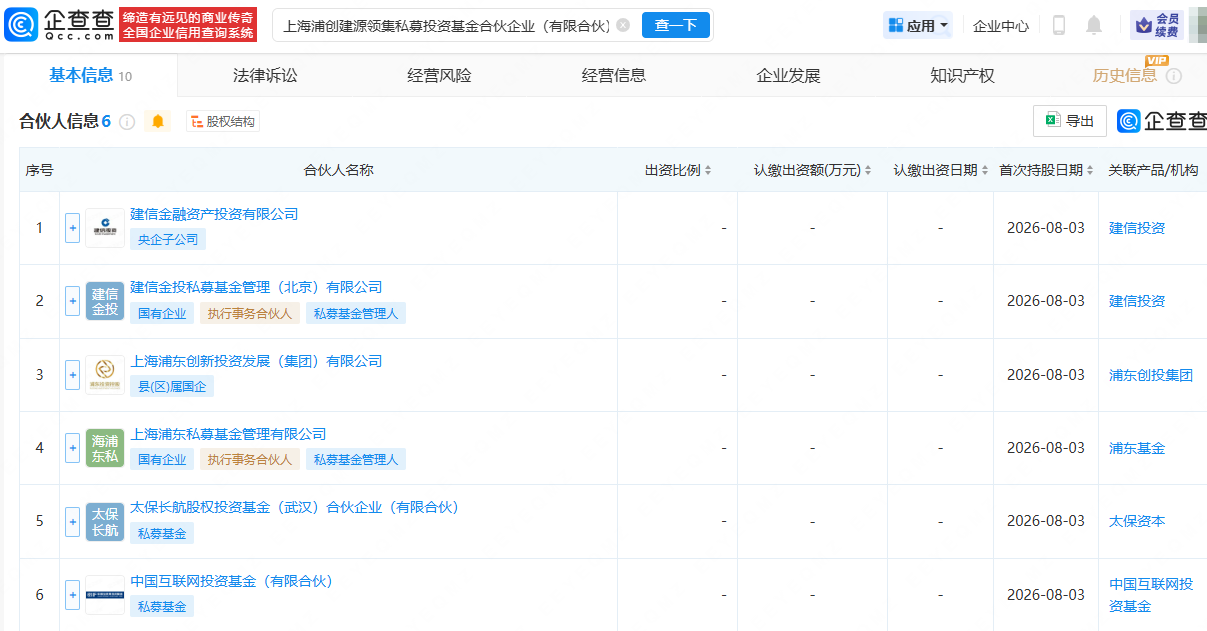
Task: Open the blurred user avatar in the header
Action: pos(1197,25)
